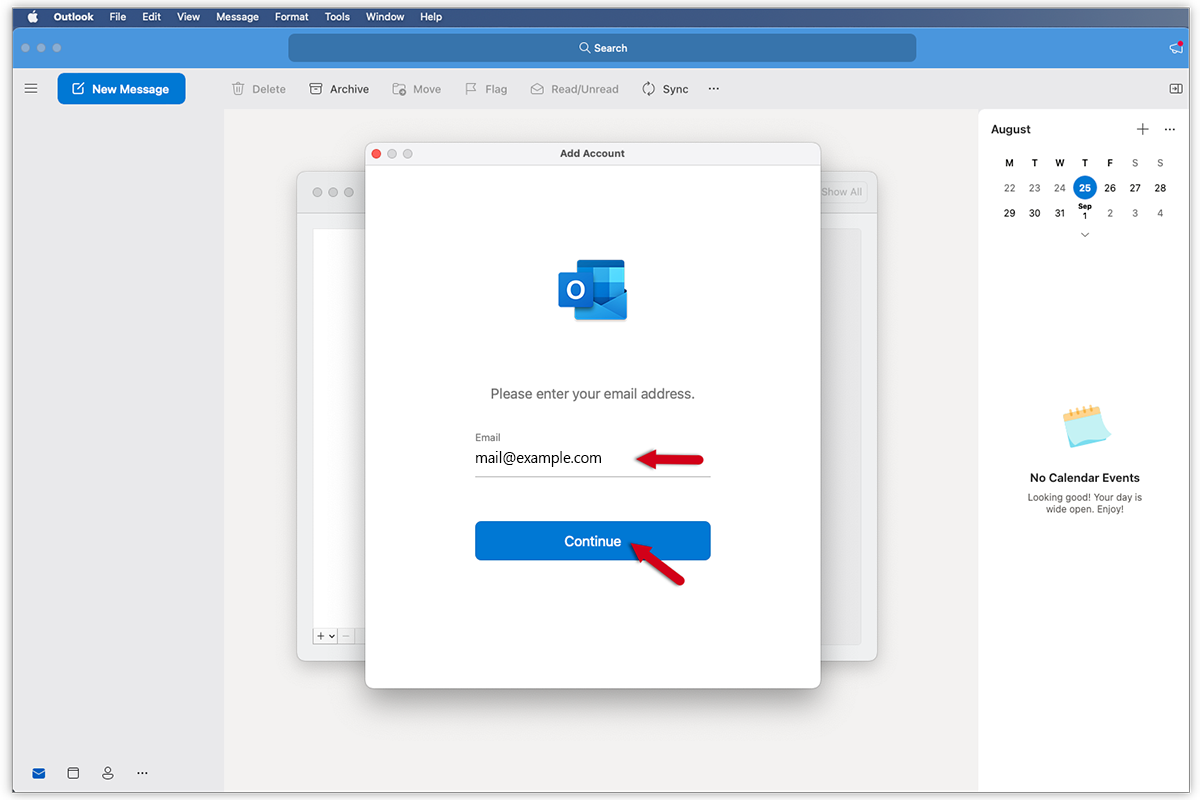This screenshot has width=1200, height=800.
Task: Open the People contacts view
Action: pyautogui.click(x=108, y=773)
